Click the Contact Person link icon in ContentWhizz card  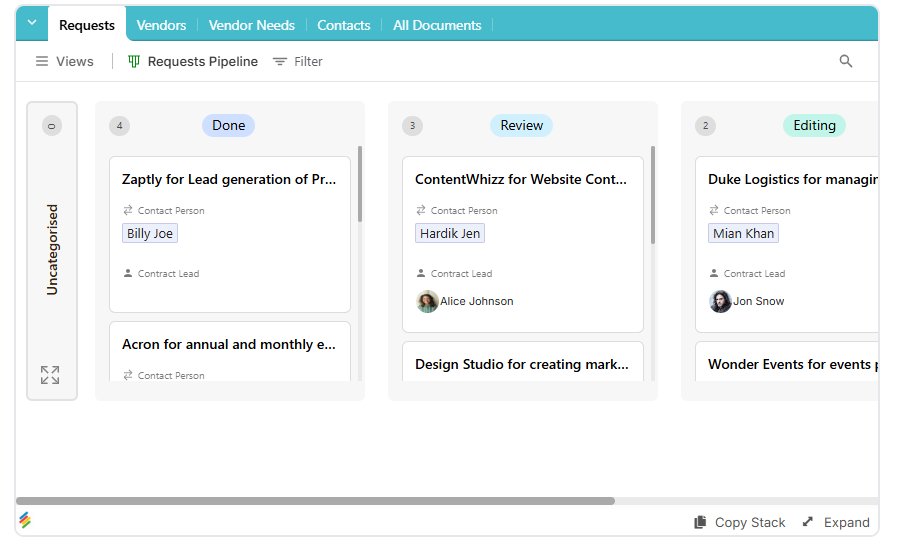pos(421,210)
